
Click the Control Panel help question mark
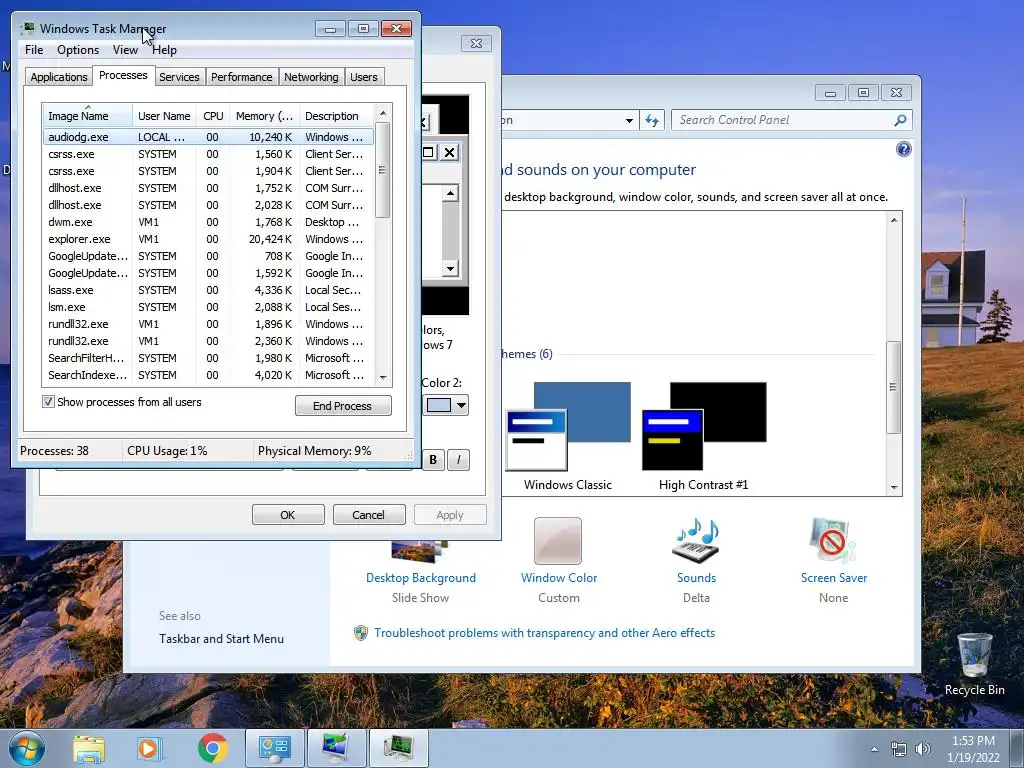(903, 150)
